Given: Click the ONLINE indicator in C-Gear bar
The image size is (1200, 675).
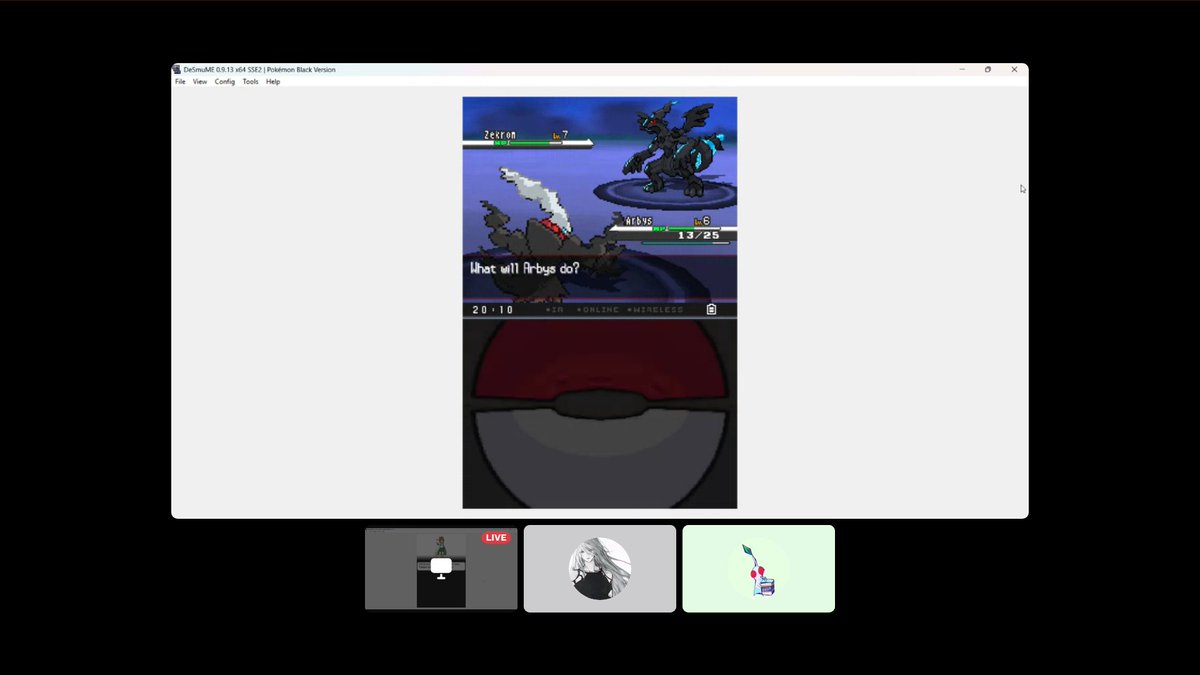Looking at the screenshot, I should pos(598,310).
